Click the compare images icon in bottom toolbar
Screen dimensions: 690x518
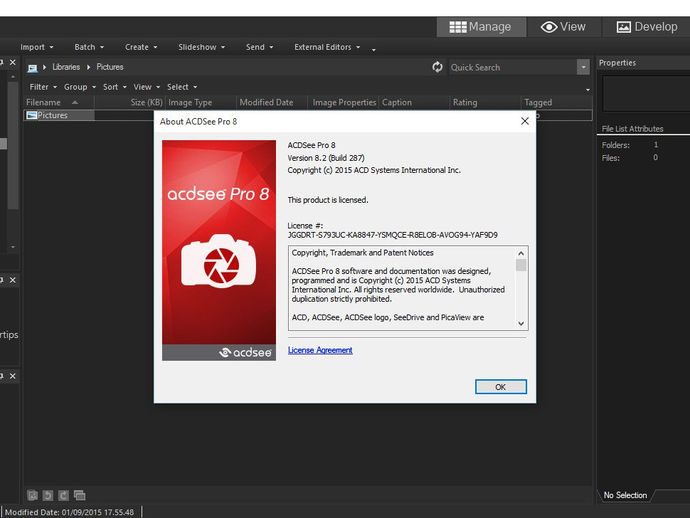(x=80, y=496)
